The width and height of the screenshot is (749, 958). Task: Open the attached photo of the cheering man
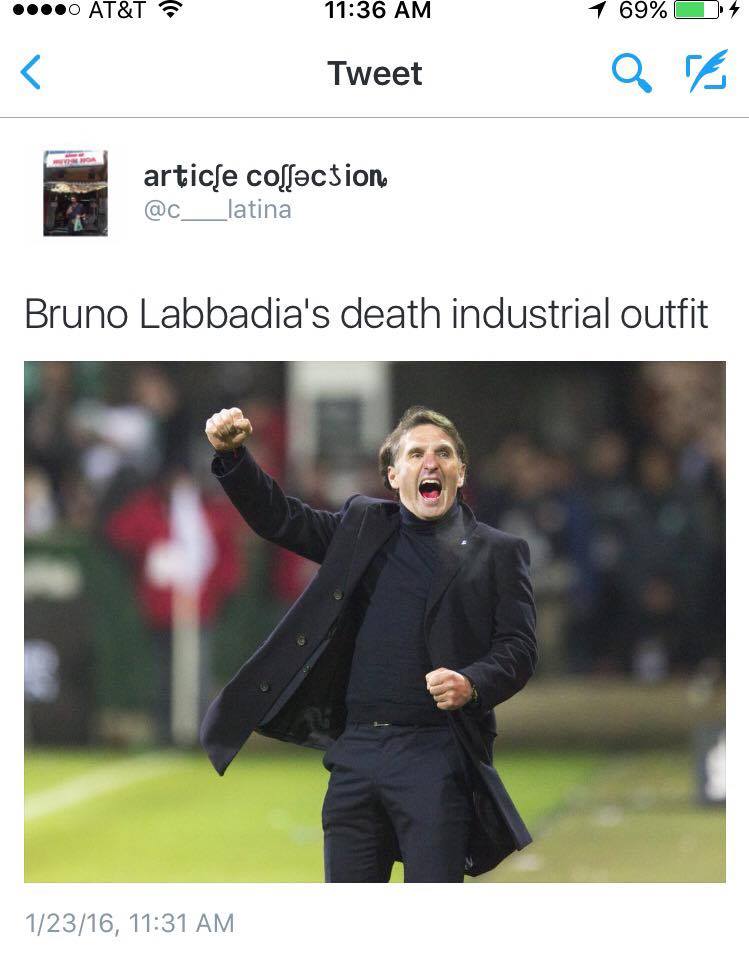374,621
